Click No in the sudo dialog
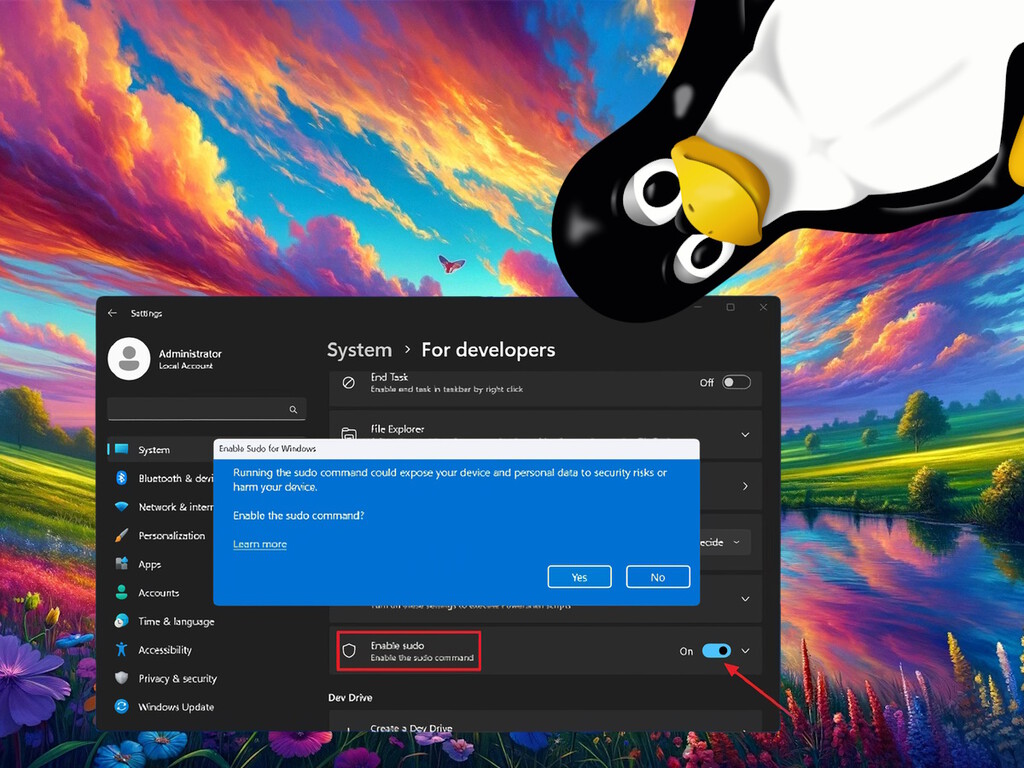The width and height of the screenshot is (1024, 768). tap(657, 577)
